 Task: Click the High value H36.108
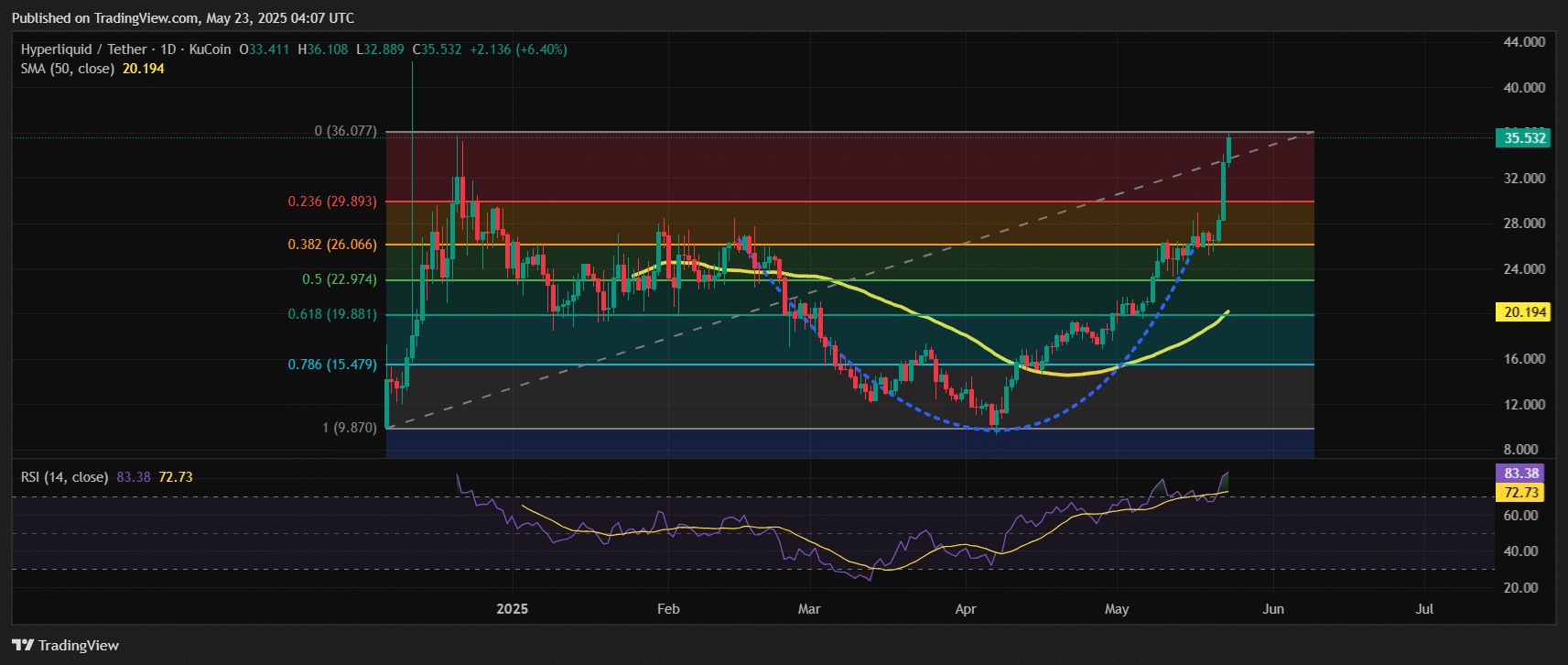[x=323, y=49]
